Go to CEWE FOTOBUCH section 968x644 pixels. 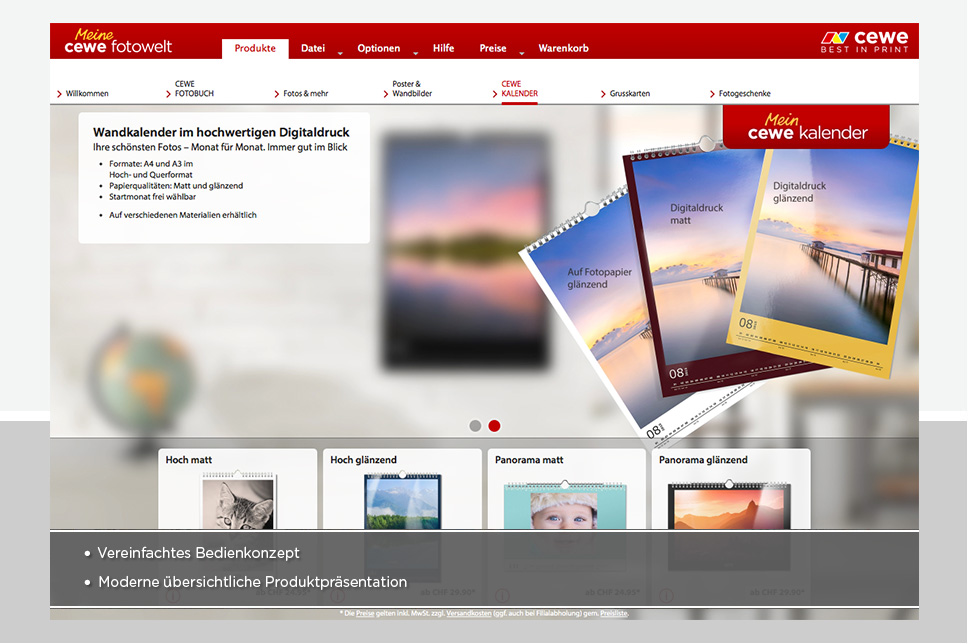click(x=190, y=89)
